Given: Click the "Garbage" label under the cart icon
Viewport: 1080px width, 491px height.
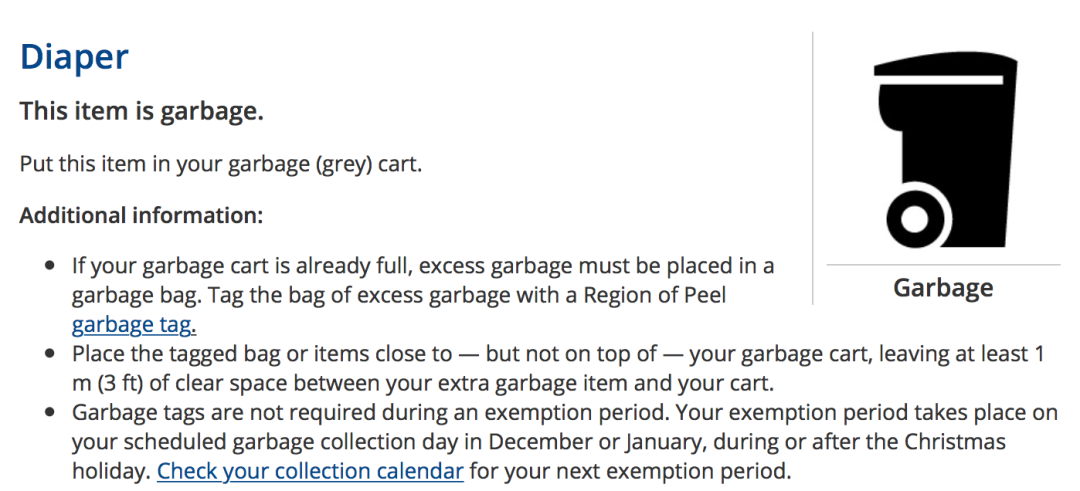Looking at the screenshot, I should [x=943, y=287].
